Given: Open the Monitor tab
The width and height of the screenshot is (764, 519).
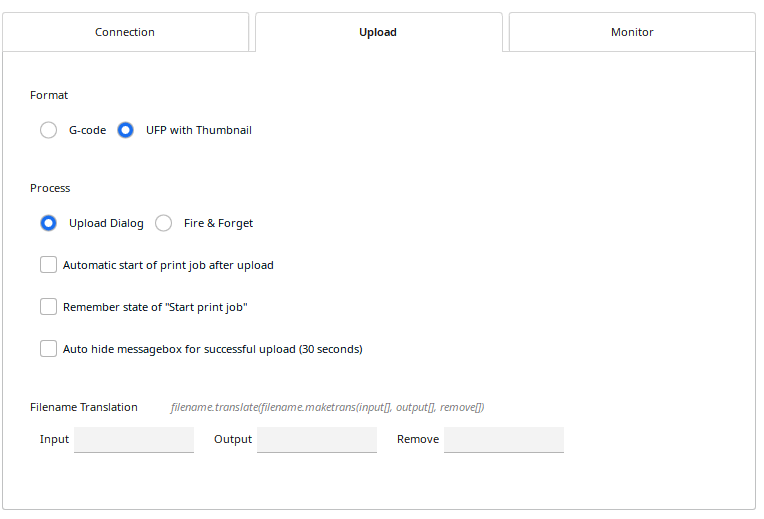Looking at the screenshot, I should [x=632, y=32].
